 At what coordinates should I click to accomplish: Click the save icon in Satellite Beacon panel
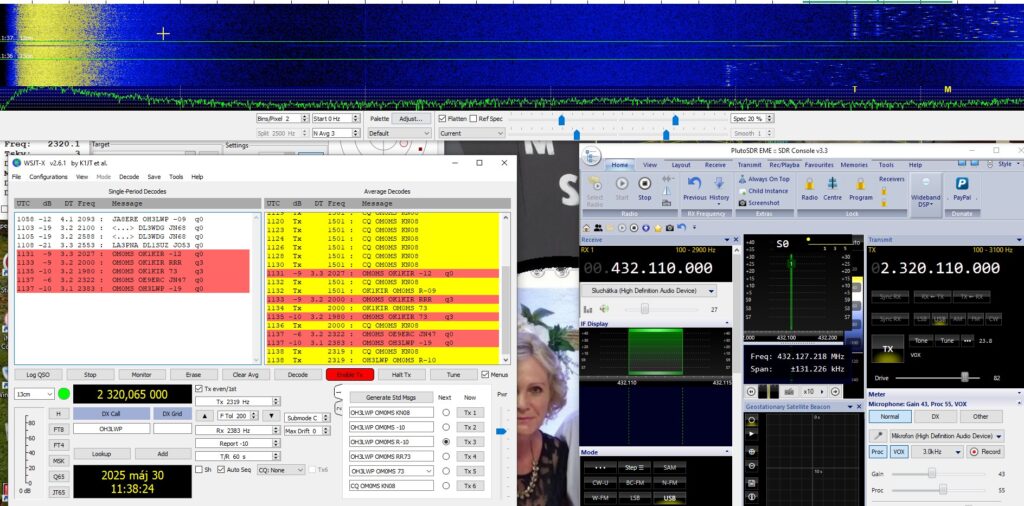751,483
